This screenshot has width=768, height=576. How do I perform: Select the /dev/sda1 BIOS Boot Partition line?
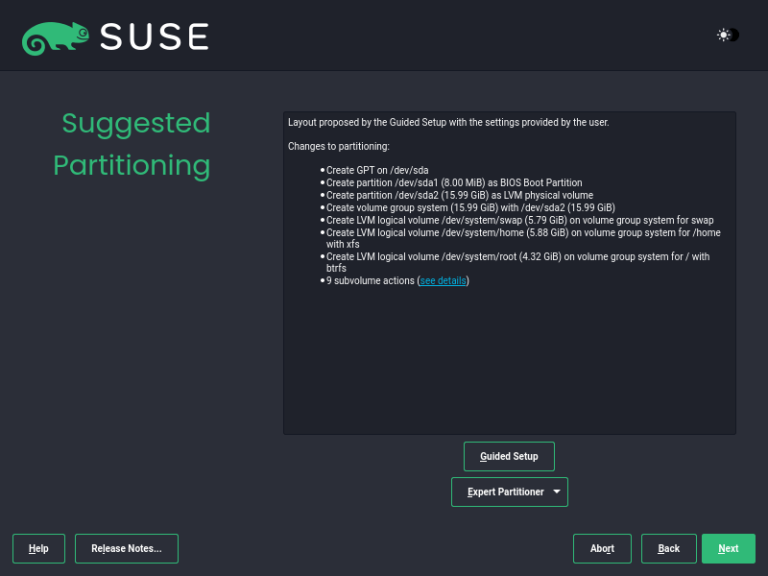coord(454,183)
